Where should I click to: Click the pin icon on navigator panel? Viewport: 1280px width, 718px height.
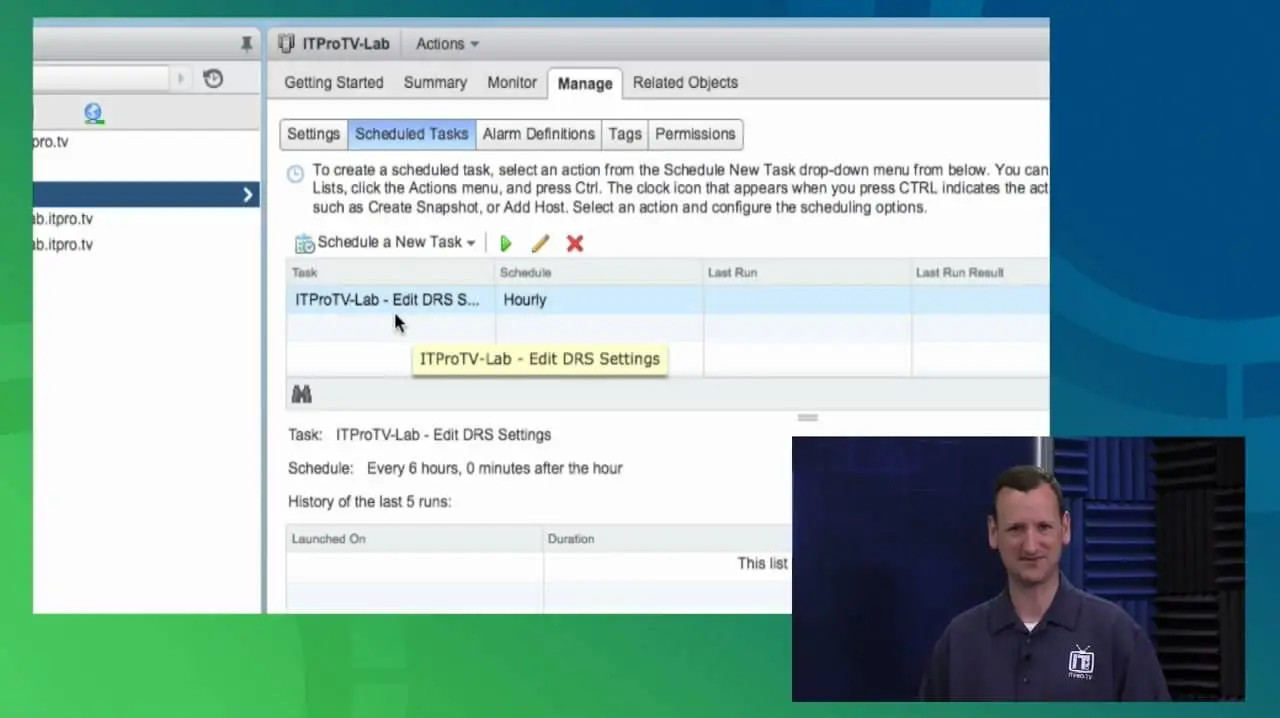click(x=246, y=44)
